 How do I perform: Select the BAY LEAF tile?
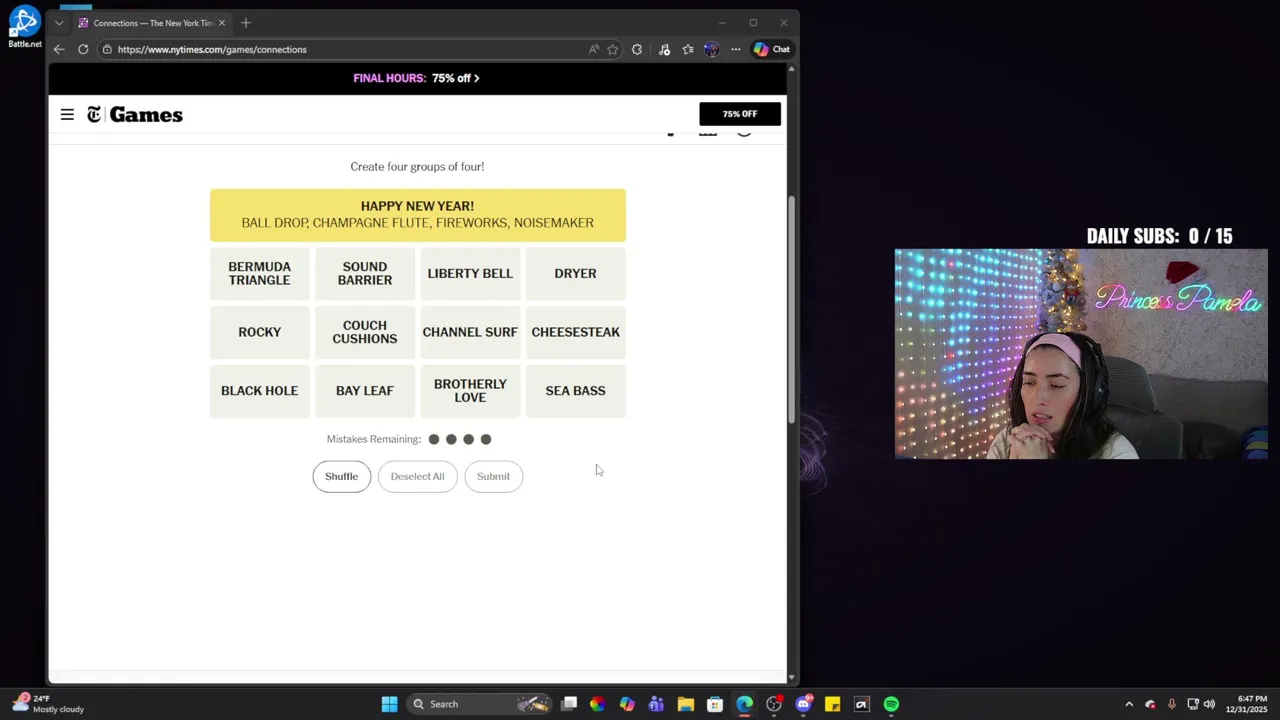365,391
